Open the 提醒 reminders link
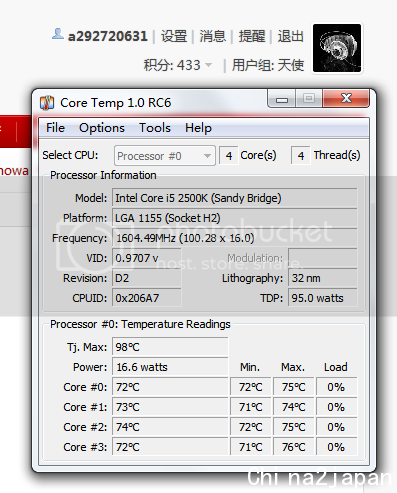The image size is (397, 493). 252,36
